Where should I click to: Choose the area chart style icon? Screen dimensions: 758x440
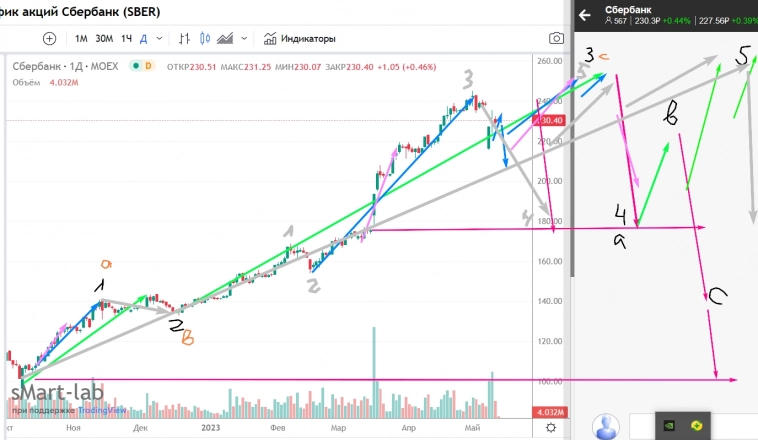coord(225,39)
